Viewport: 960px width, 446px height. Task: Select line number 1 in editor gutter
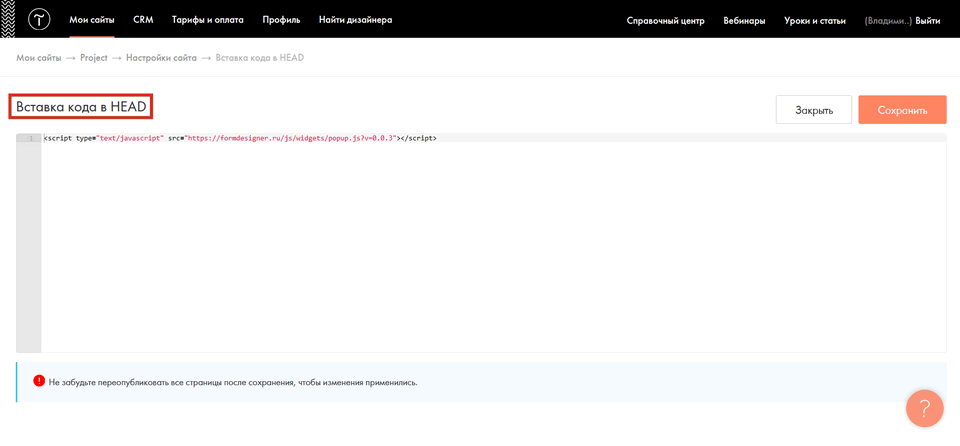click(30, 137)
